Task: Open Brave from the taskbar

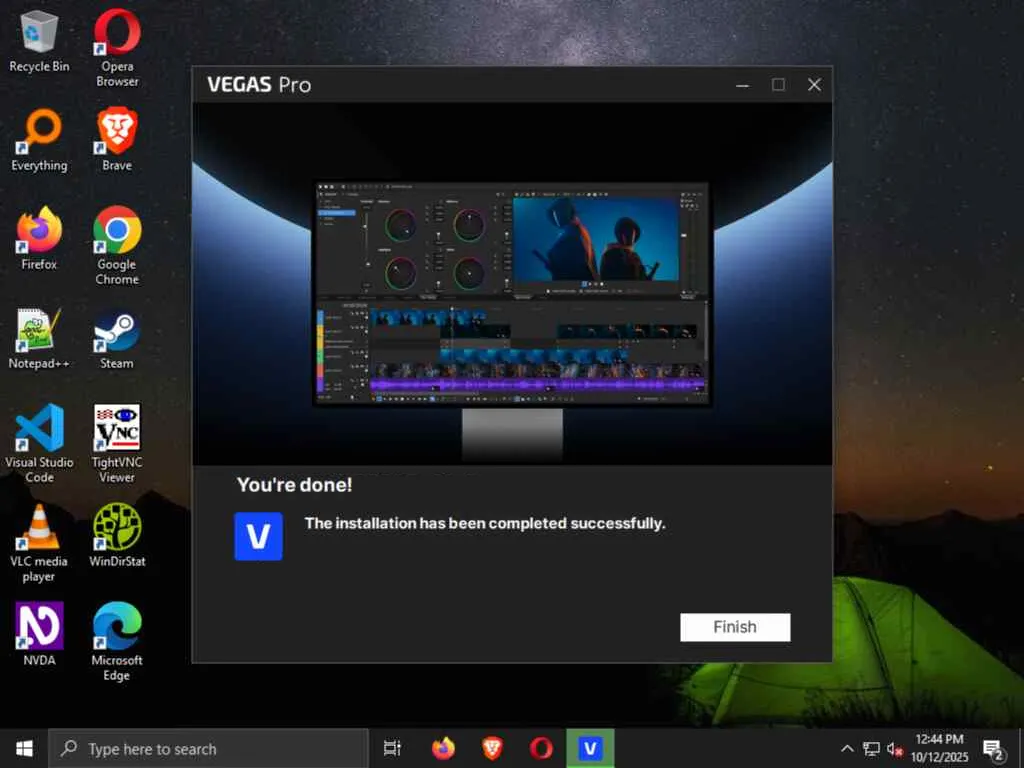Action: [x=492, y=748]
